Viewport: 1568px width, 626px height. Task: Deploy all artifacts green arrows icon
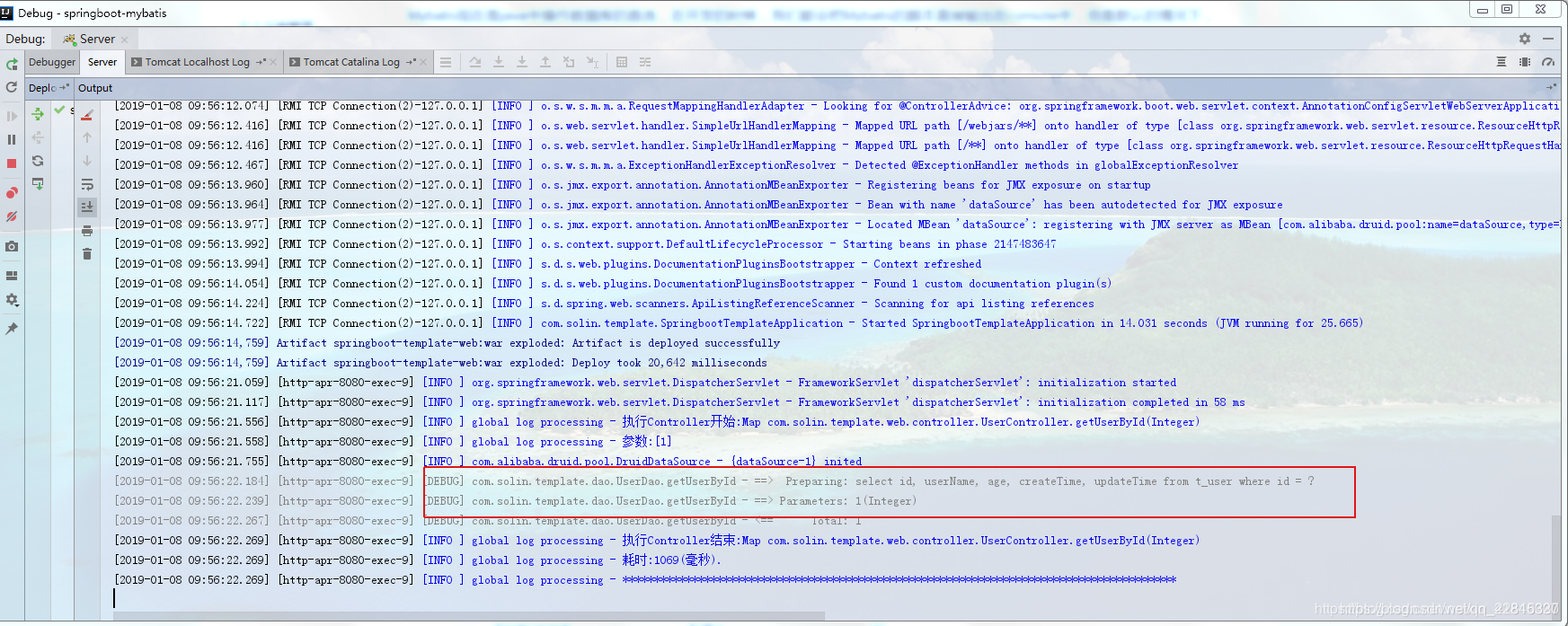click(x=38, y=114)
